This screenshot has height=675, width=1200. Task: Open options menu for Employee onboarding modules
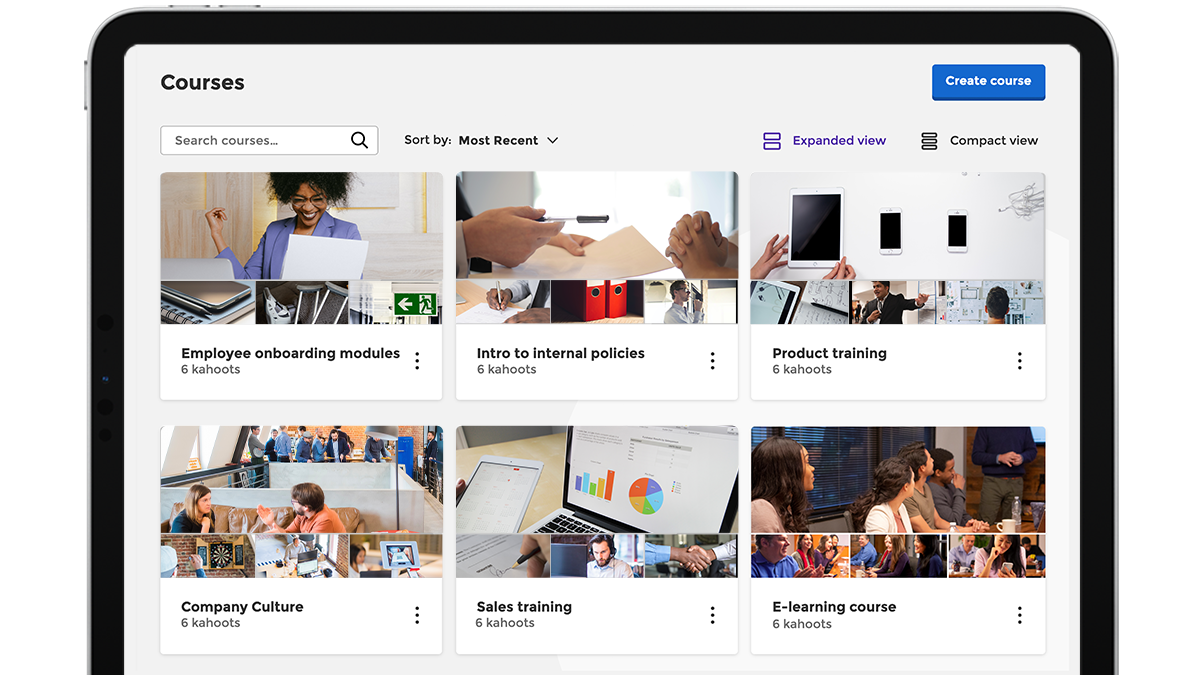(x=417, y=361)
